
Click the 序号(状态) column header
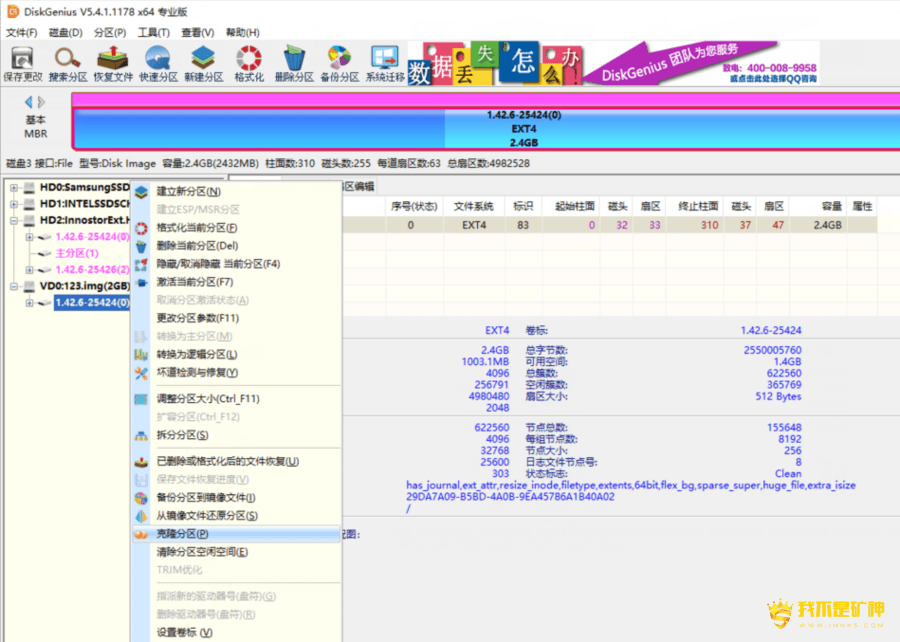pyautogui.click(x=414, y=207)
